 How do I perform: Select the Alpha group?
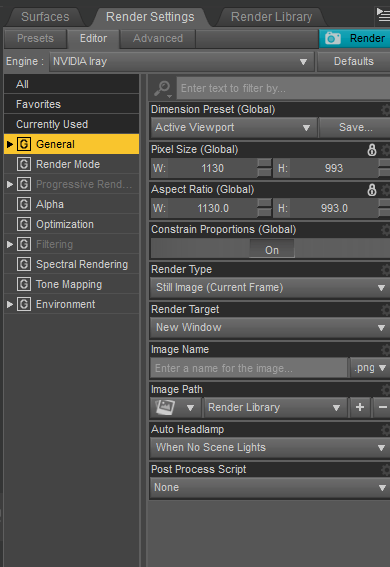point(72,204)
